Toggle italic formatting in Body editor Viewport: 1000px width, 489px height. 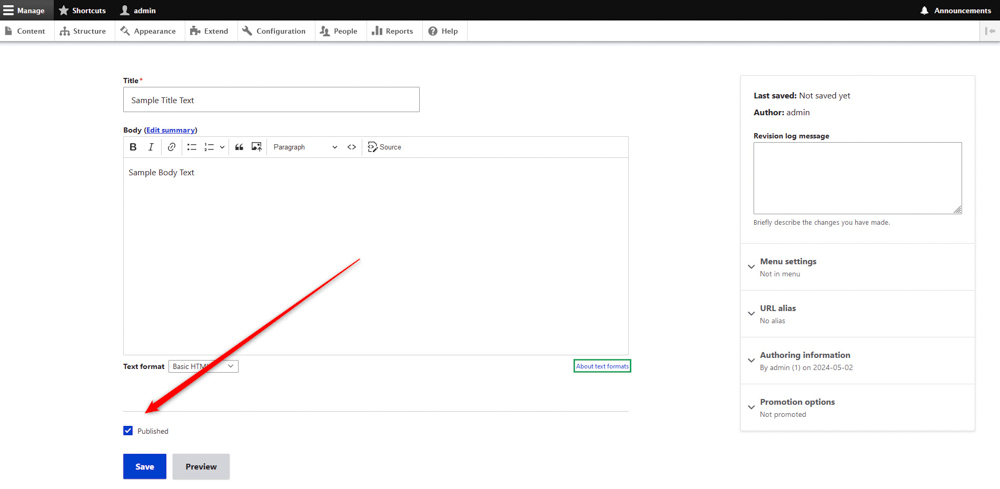pyautogui.click(x=151, y=147)
